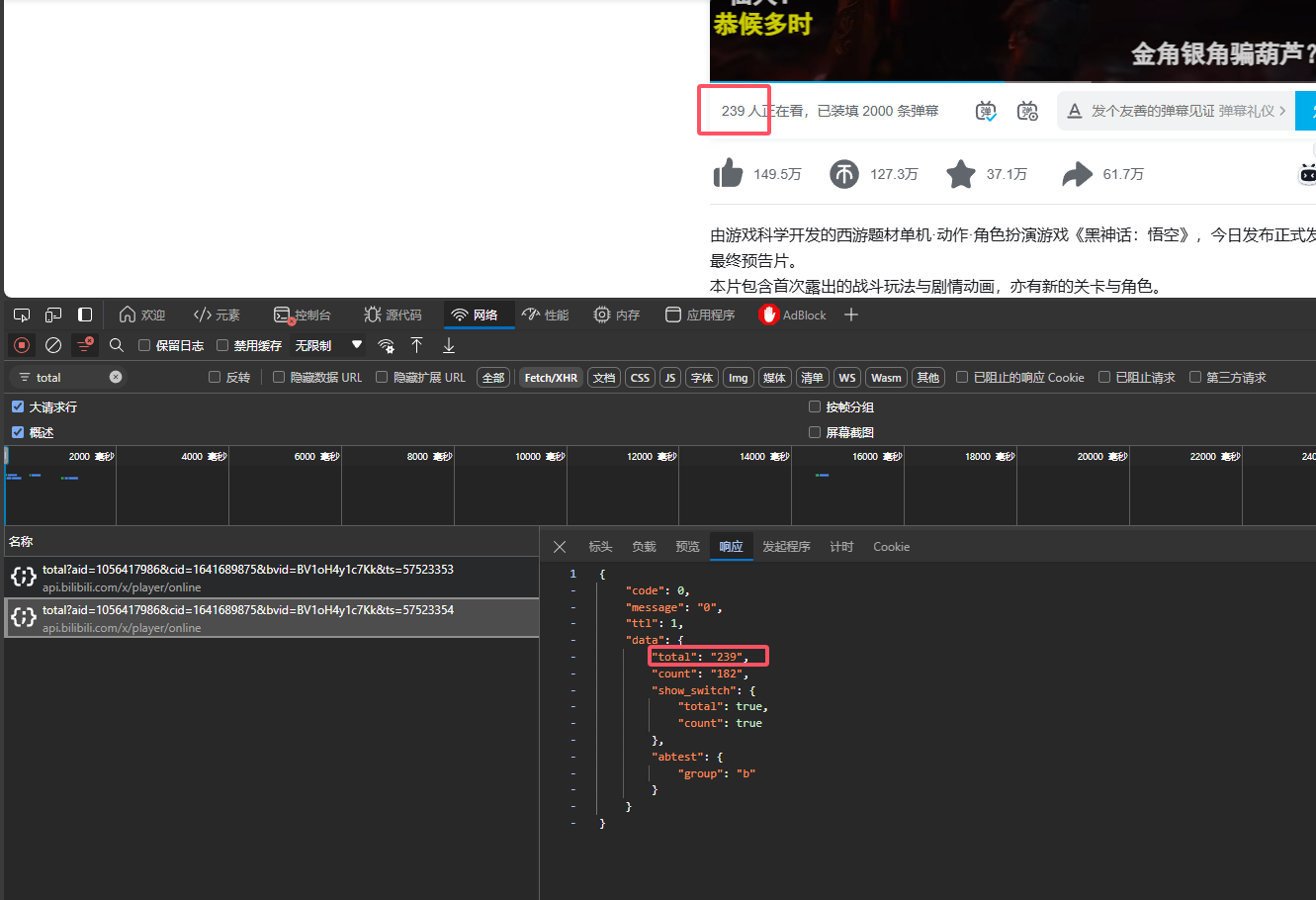Viewport: 1316px width, 900px height.
Task: Share the video with arrow icon
Action: (1077, 174)
